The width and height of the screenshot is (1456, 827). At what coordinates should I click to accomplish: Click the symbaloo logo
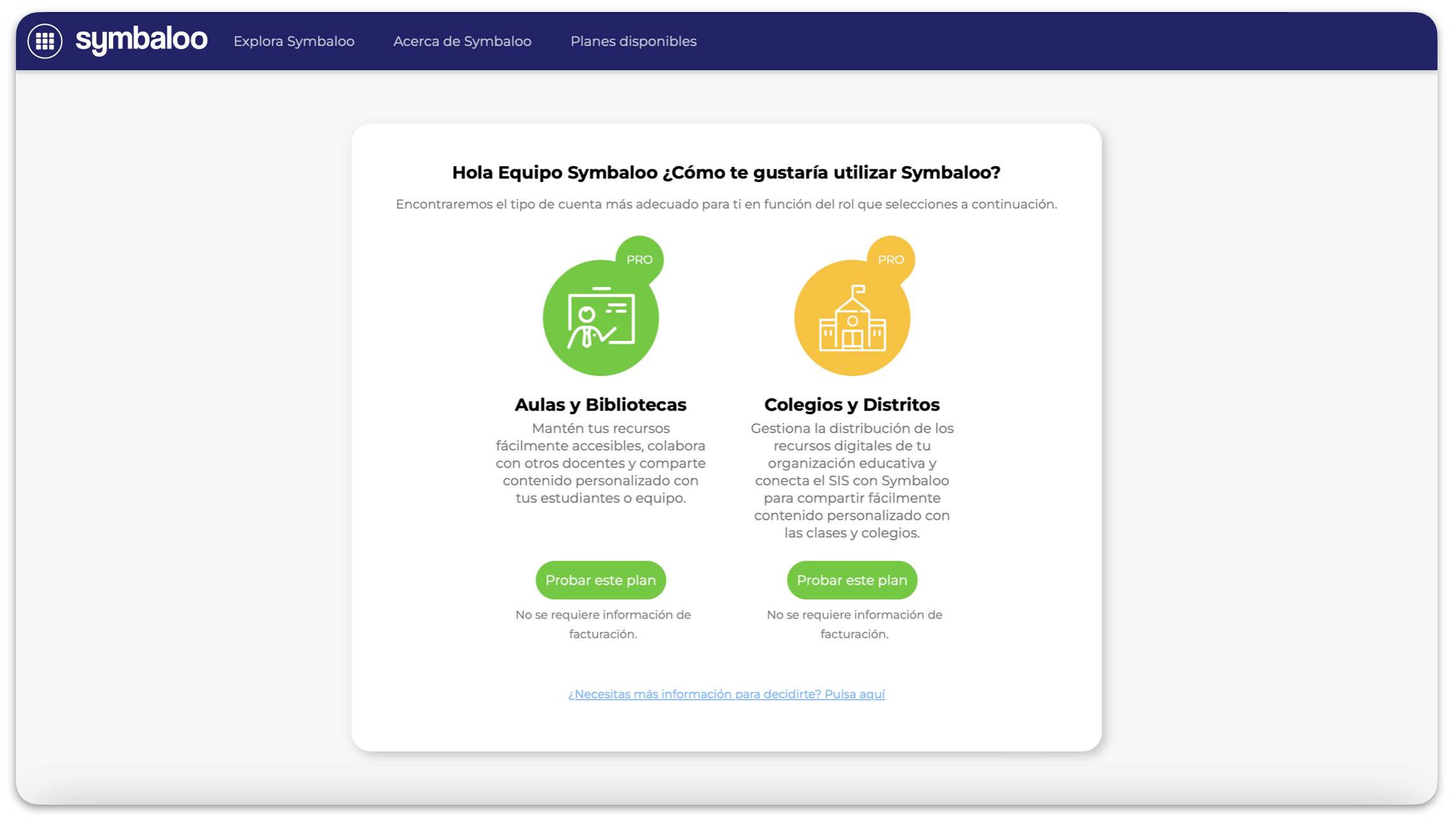tap(141, 40)
